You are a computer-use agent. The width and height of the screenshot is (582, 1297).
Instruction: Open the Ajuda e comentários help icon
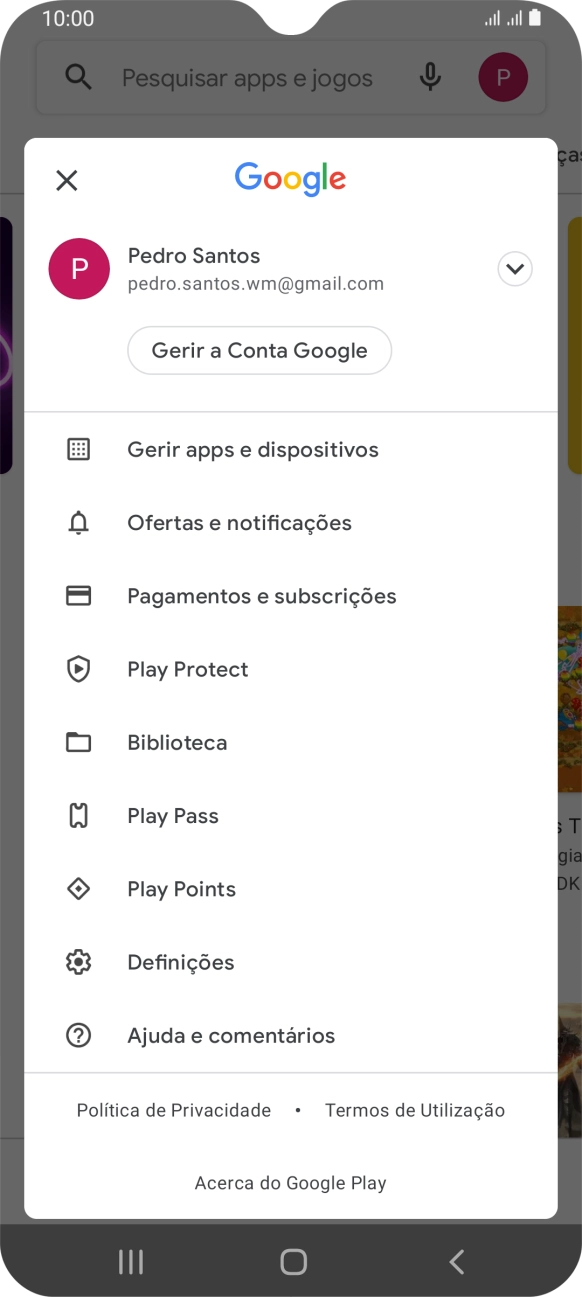point(79,1035)
